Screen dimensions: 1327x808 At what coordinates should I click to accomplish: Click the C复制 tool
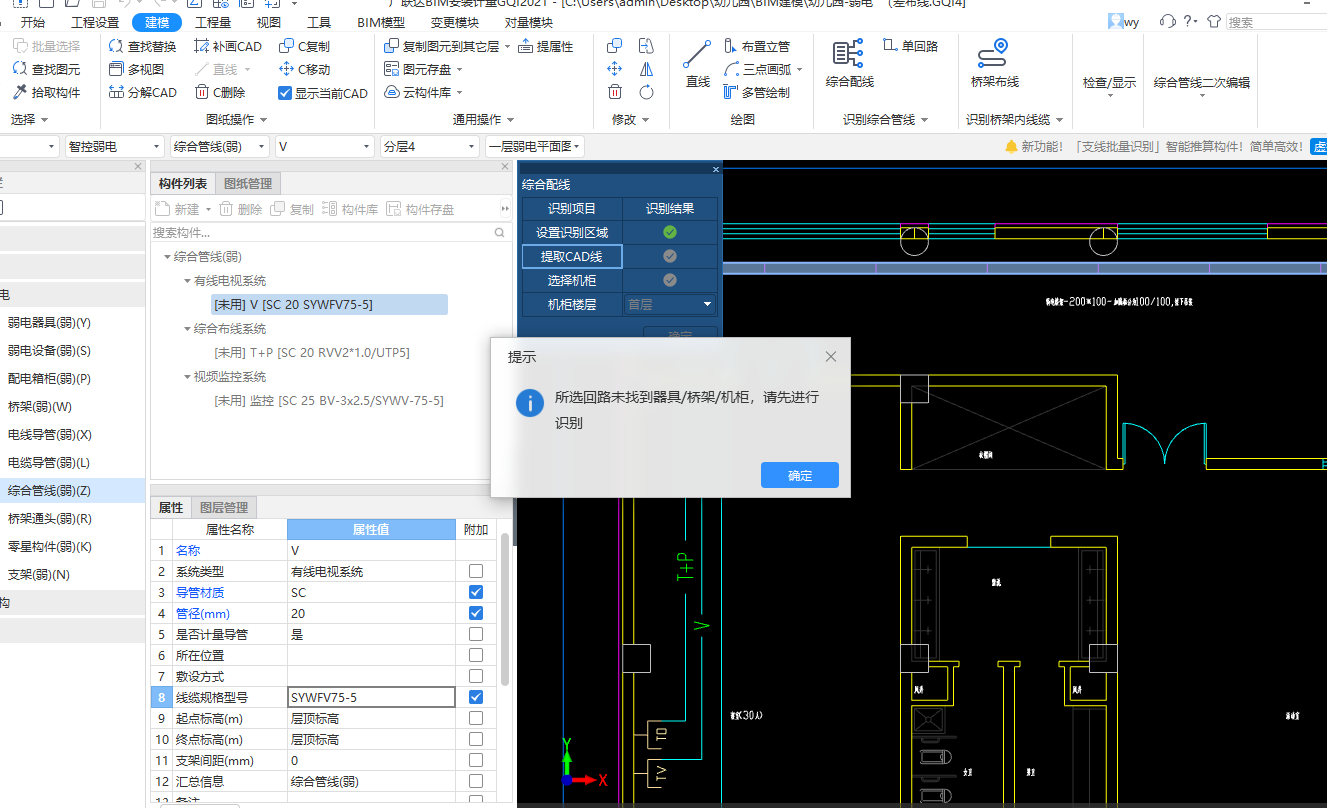pos(304,46)
